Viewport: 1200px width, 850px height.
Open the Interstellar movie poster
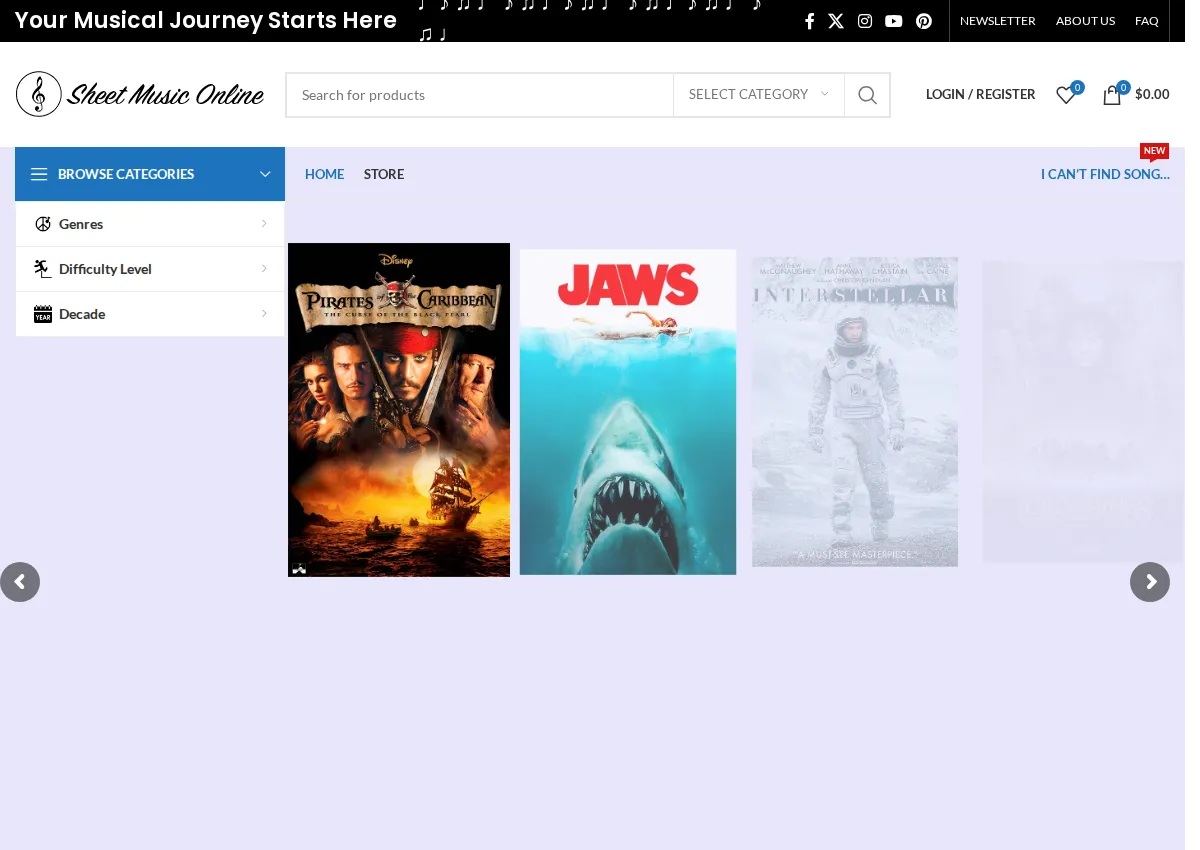pos(855,412)
